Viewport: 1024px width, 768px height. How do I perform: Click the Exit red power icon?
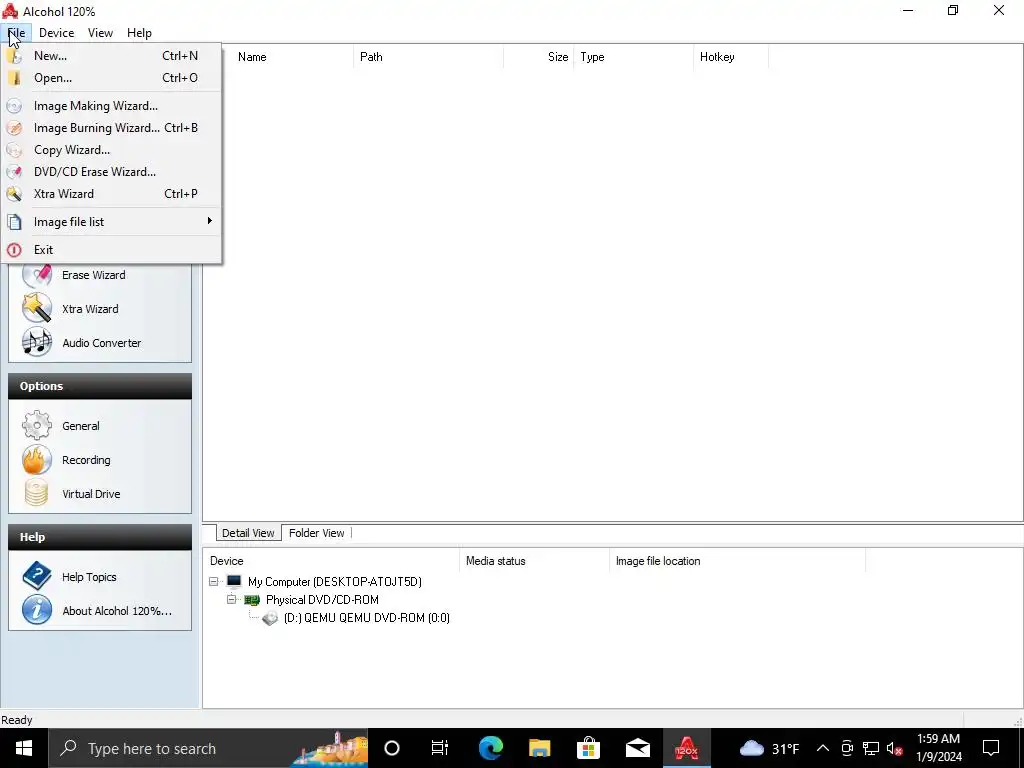pyautogui.click(x=14, y=250)
